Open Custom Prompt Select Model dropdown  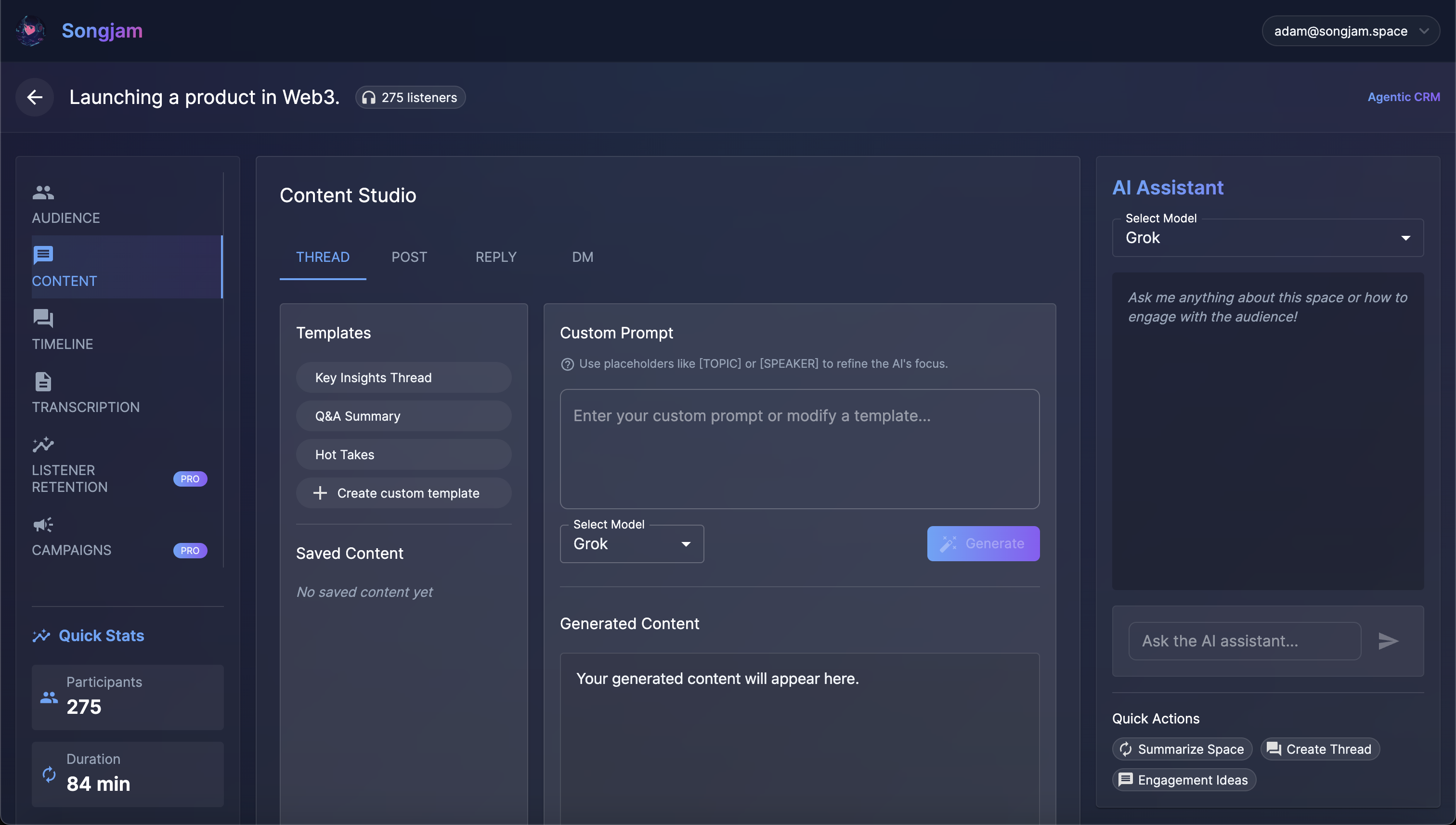(631, 544)
